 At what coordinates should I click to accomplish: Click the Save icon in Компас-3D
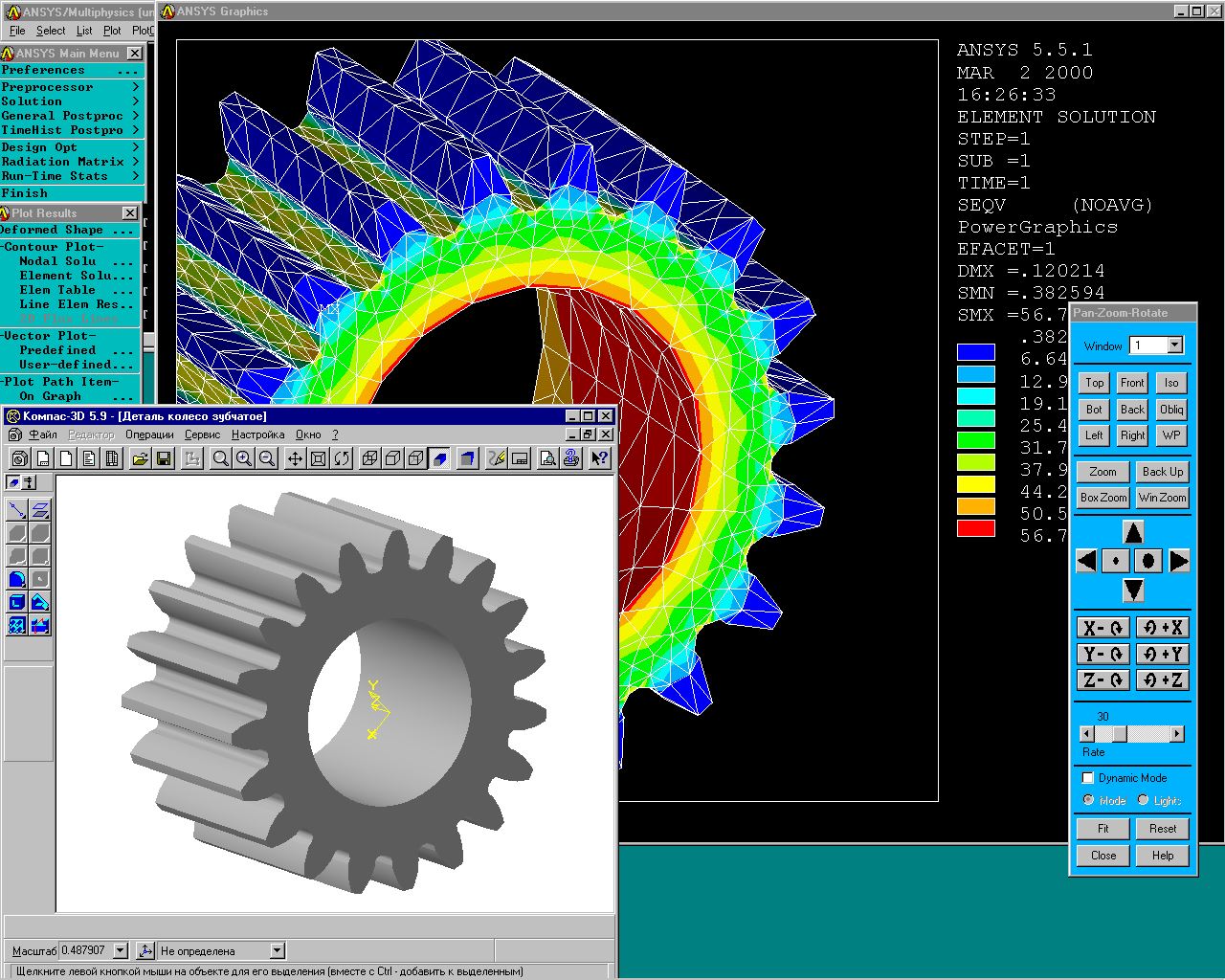(x=162, y=458)
